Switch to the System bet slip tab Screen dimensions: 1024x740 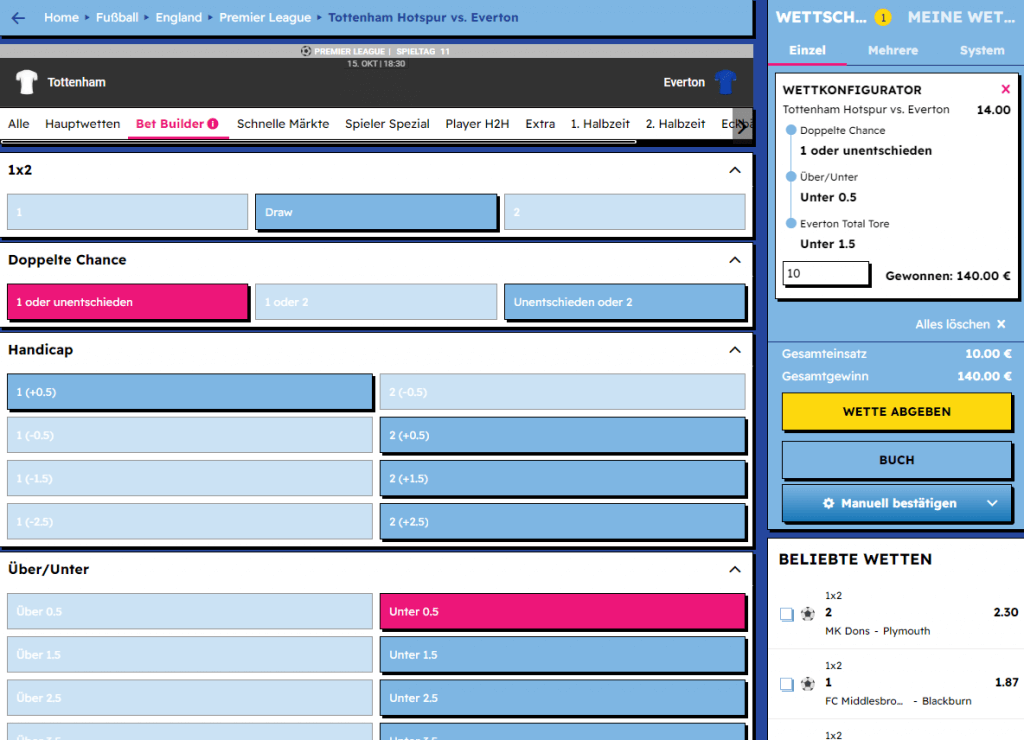coord(982,50)
